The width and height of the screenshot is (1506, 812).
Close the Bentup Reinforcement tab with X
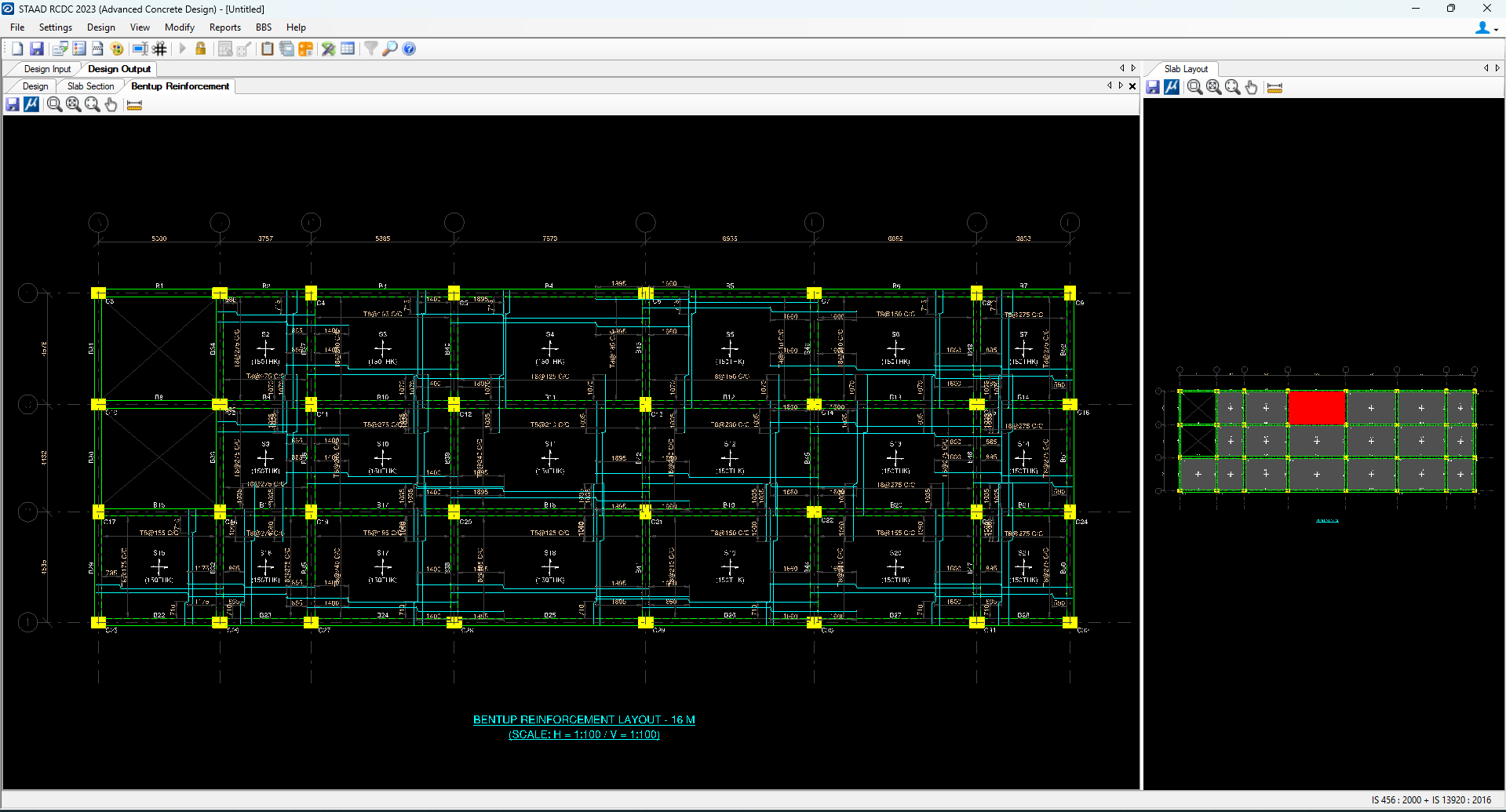point(1132,86)
